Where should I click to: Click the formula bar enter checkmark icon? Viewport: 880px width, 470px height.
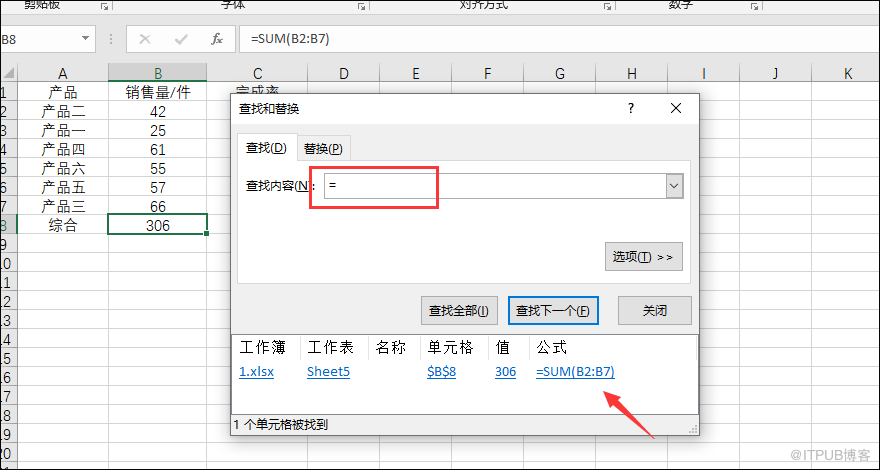point(181,39)
